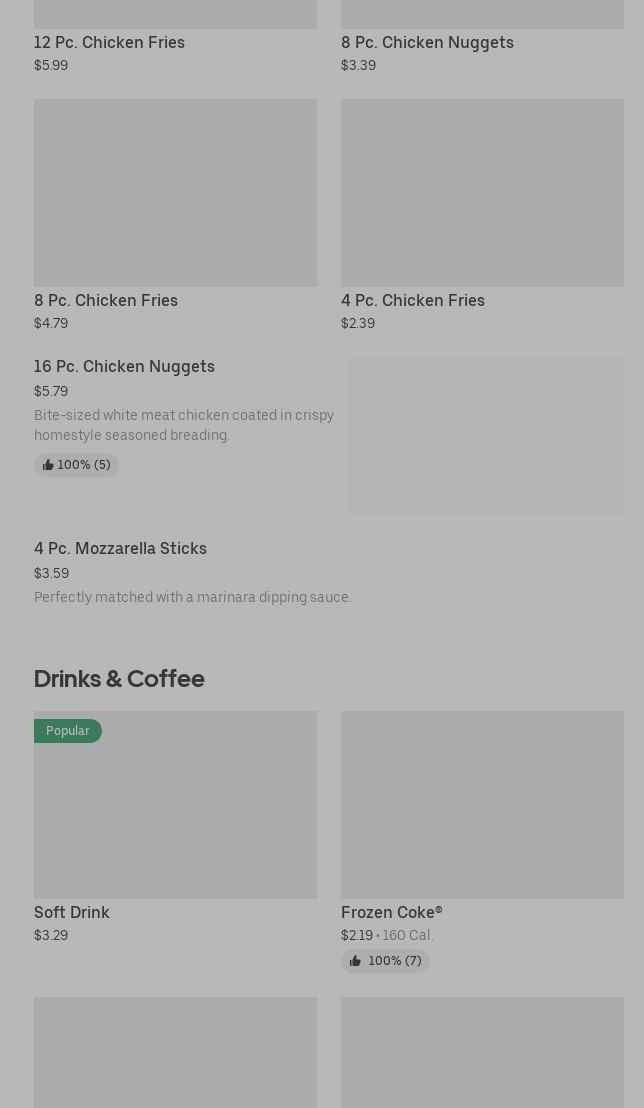The image size is (644, 1108).
Task: Open the 12 Pc. Chicken Fries item
Action: pyautogui.click(x=109, y=43)
